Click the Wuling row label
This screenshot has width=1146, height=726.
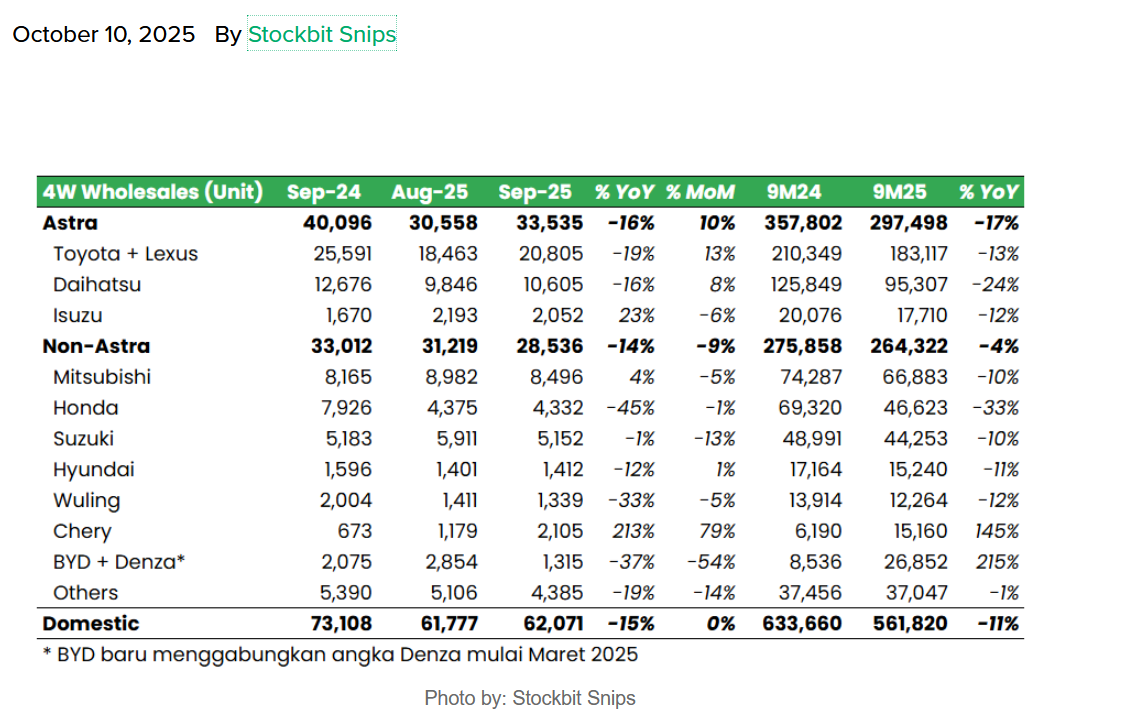pyautogui.click(x=86, y=500)
